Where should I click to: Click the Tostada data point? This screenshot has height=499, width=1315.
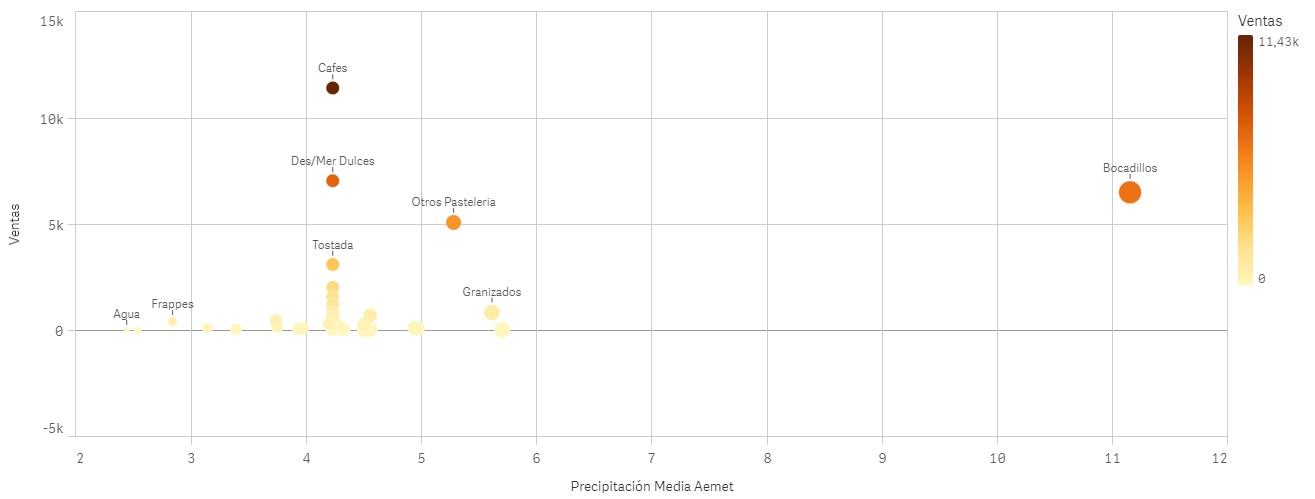click(332, 265)
